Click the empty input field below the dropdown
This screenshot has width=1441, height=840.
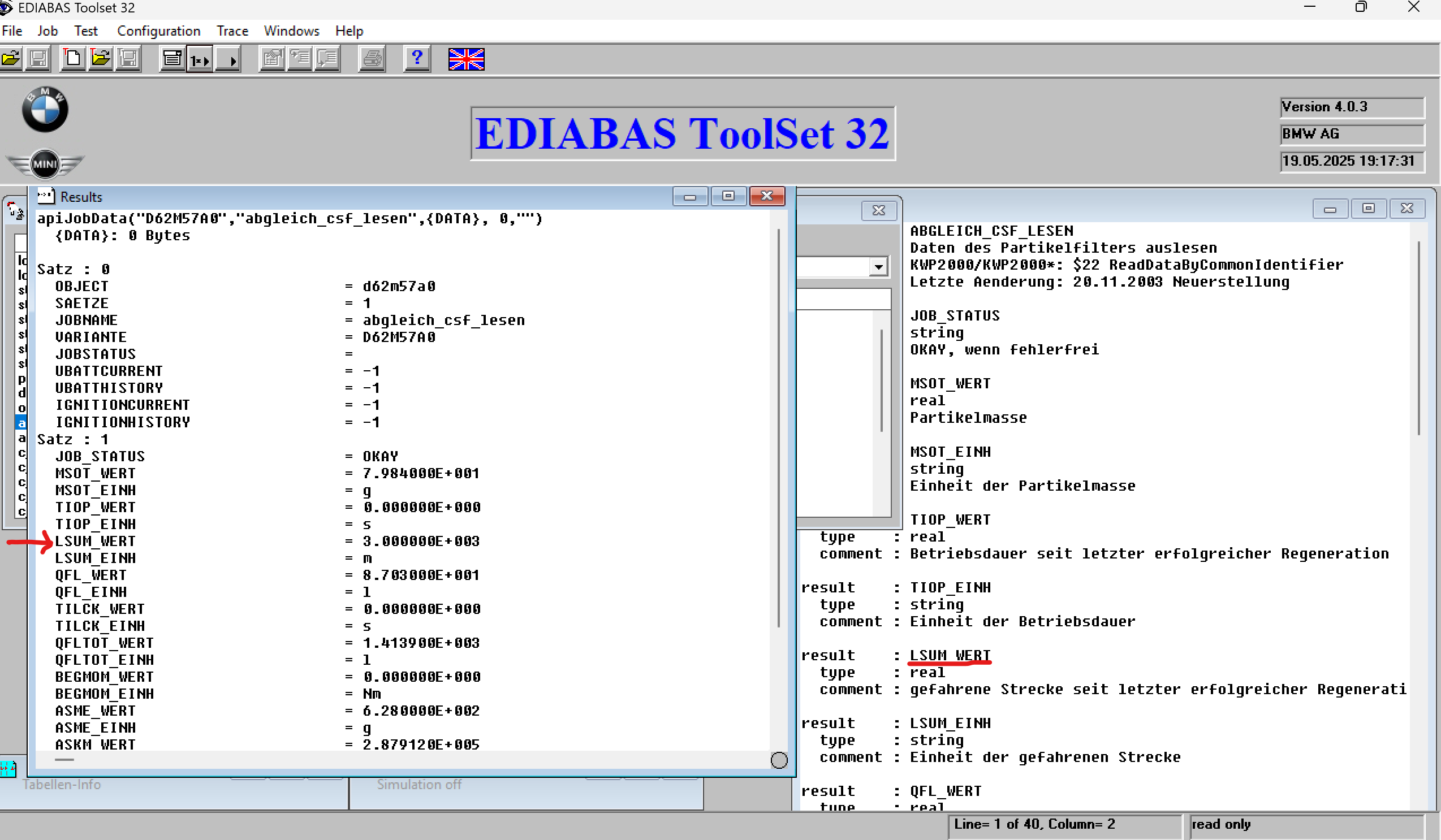843,299
